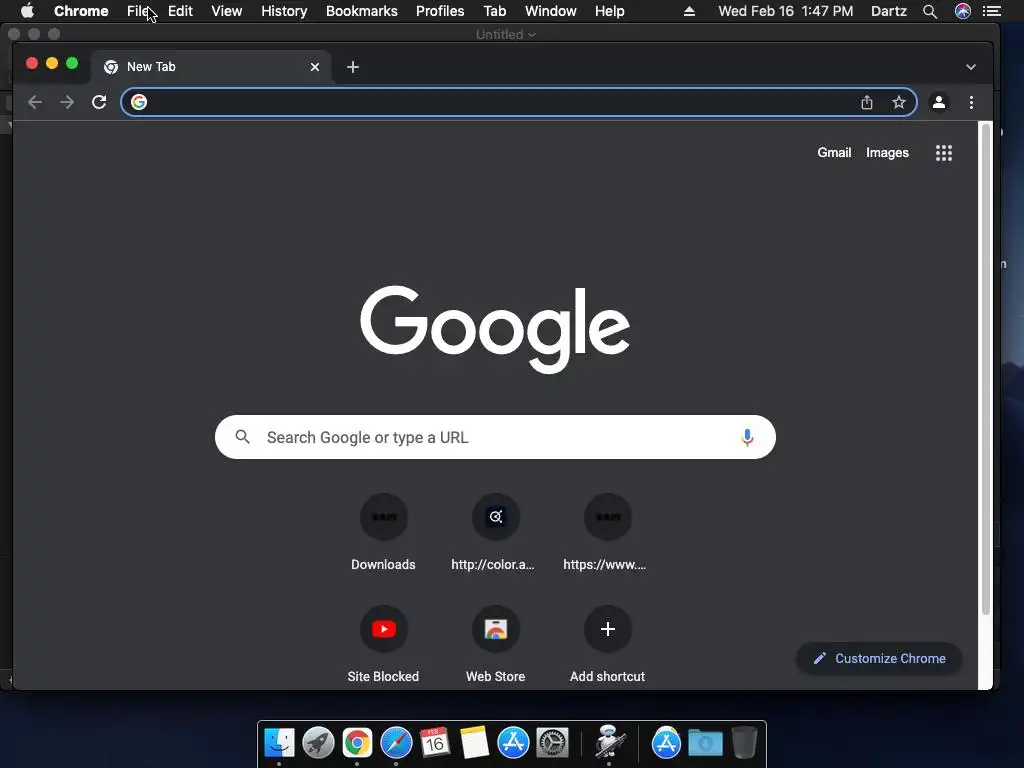Open the Images link
Screen dimensions: 1024x768
coord(887,153)
